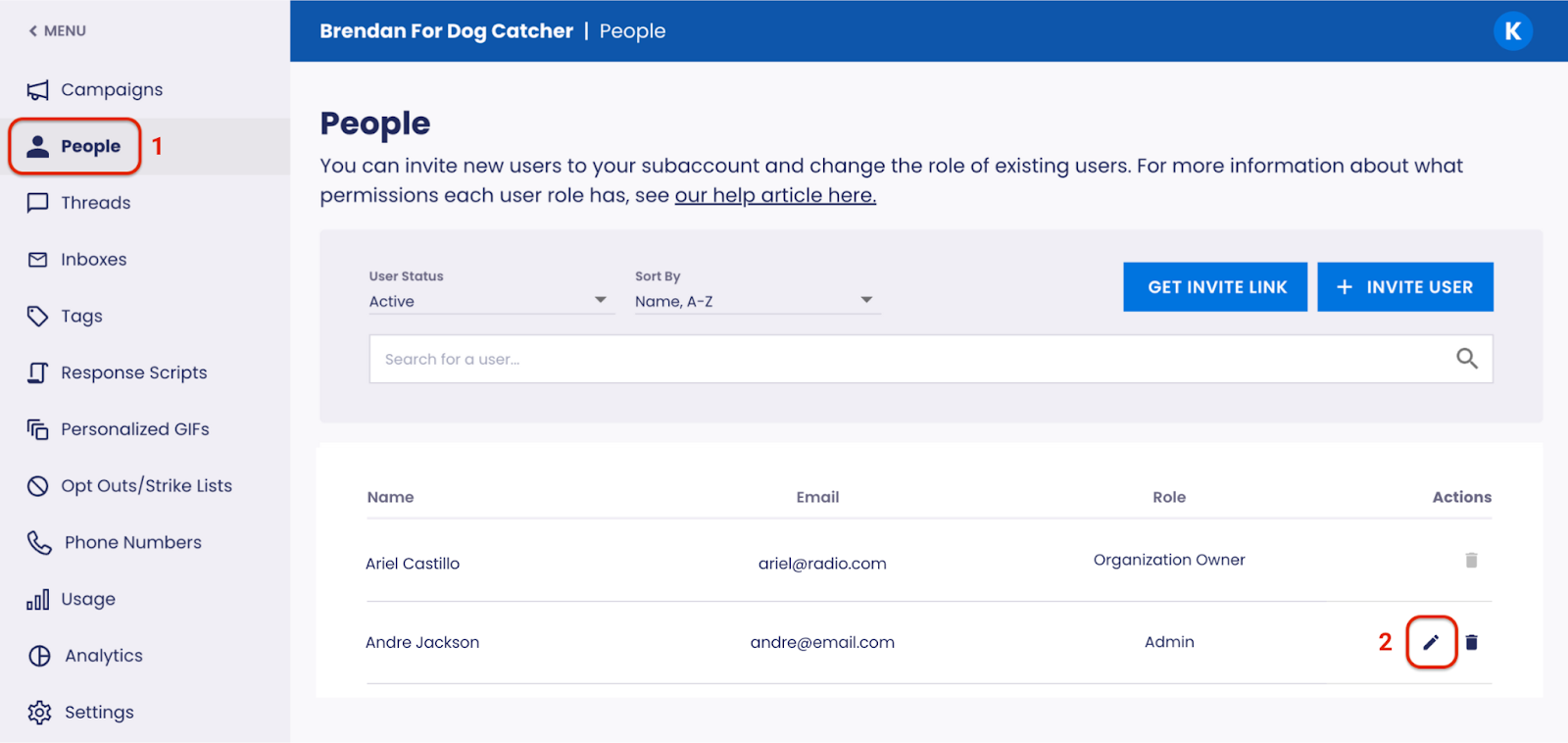Image resolution: width=1568 pixels, height=743 pixels.
Task: Click the Brendan For Dog Catcher title
Action: point(446,31)
